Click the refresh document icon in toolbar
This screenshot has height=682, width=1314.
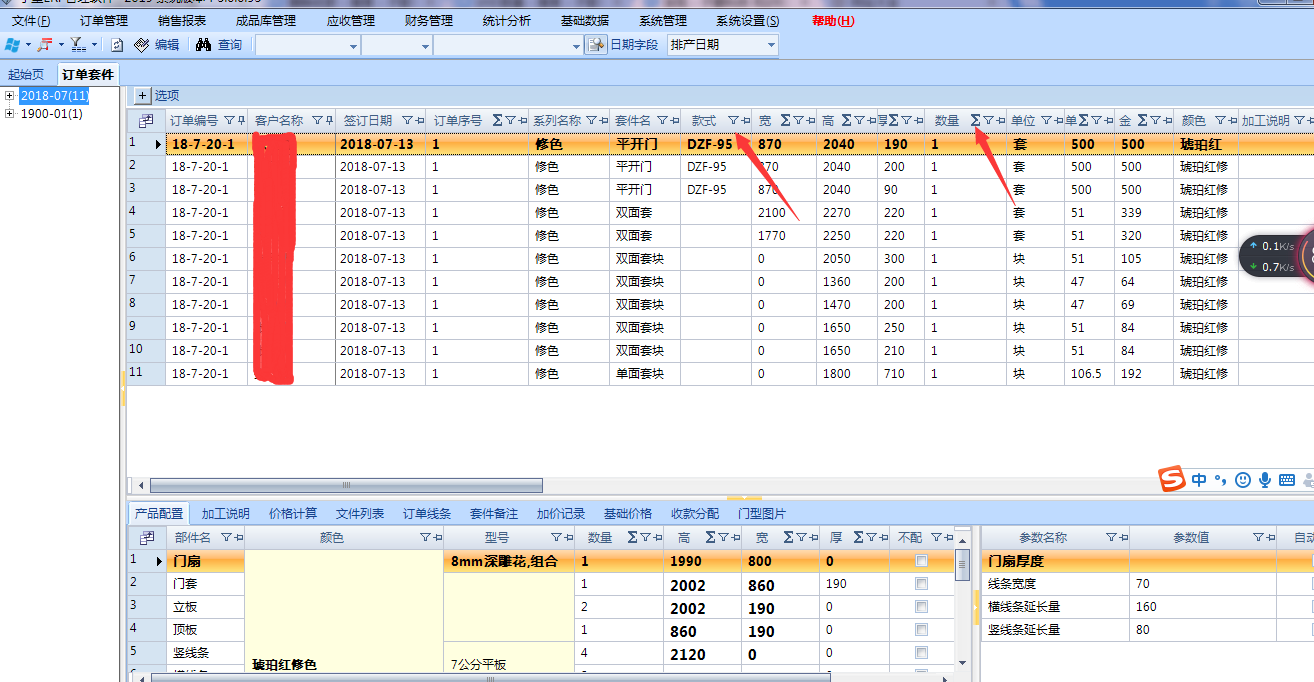coord(117,45)
